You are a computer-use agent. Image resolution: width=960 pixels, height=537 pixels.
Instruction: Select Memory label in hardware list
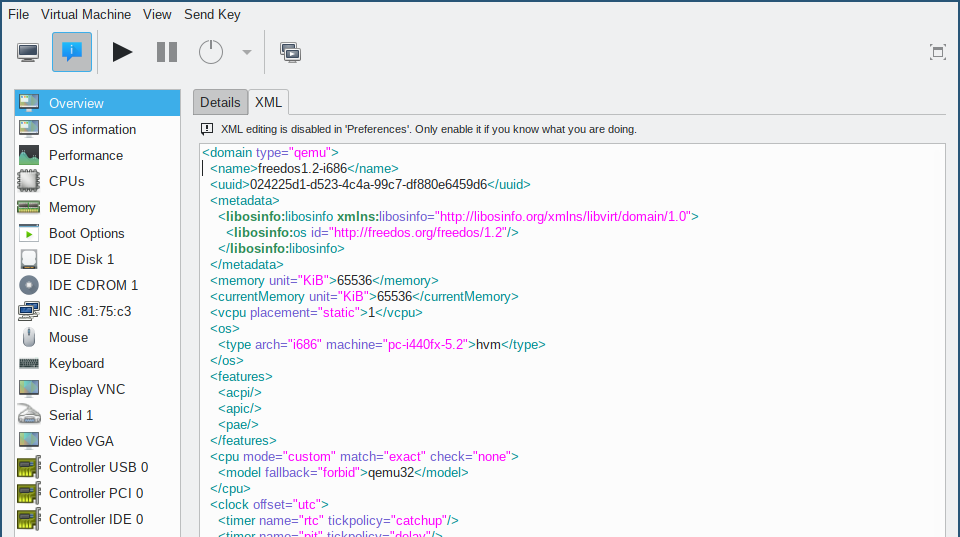[72, 208]
